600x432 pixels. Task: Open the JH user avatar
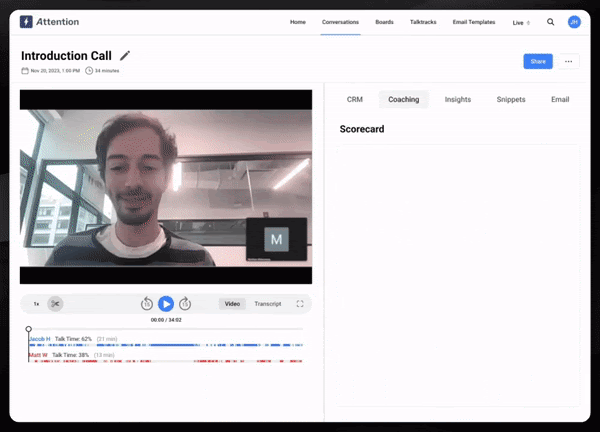(x=574, y=22)
